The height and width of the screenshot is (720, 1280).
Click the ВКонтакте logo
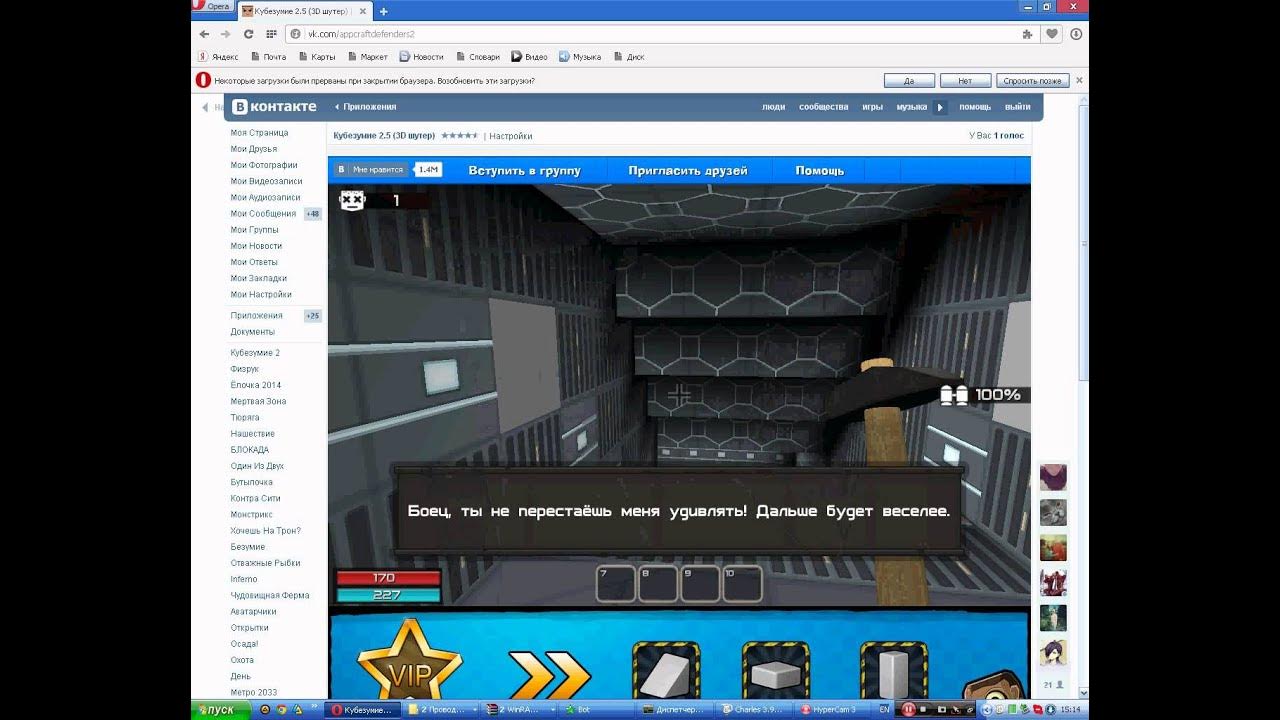click(275, 106)
